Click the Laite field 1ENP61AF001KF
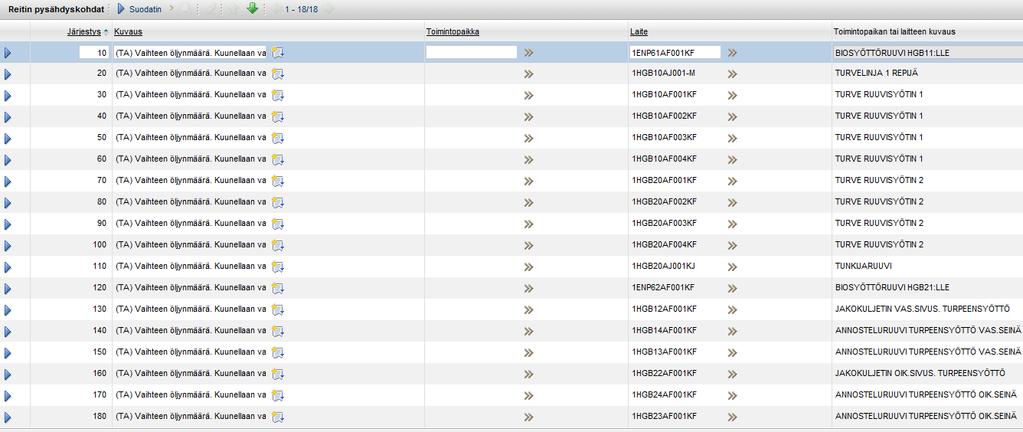The height and width of the screenshot is (432, 1023). (x=675, y=53)
